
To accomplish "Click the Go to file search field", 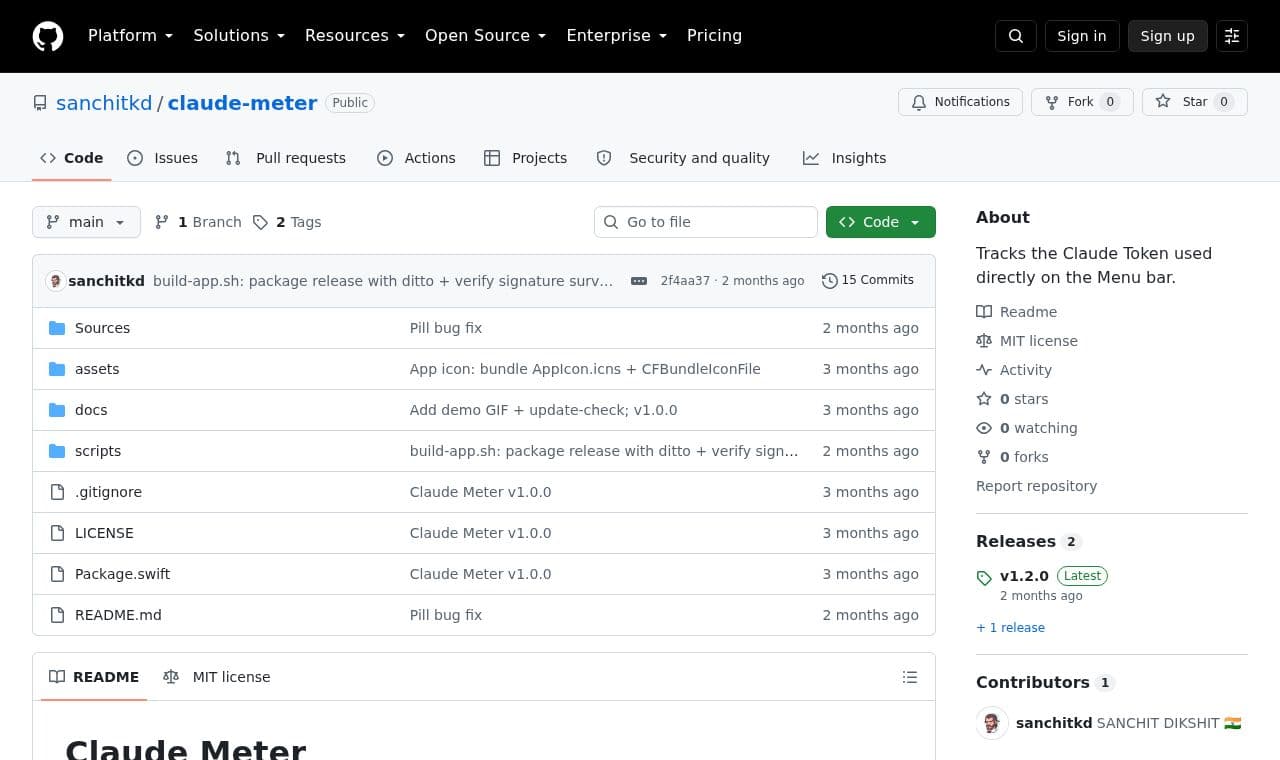I will [706, 222].
